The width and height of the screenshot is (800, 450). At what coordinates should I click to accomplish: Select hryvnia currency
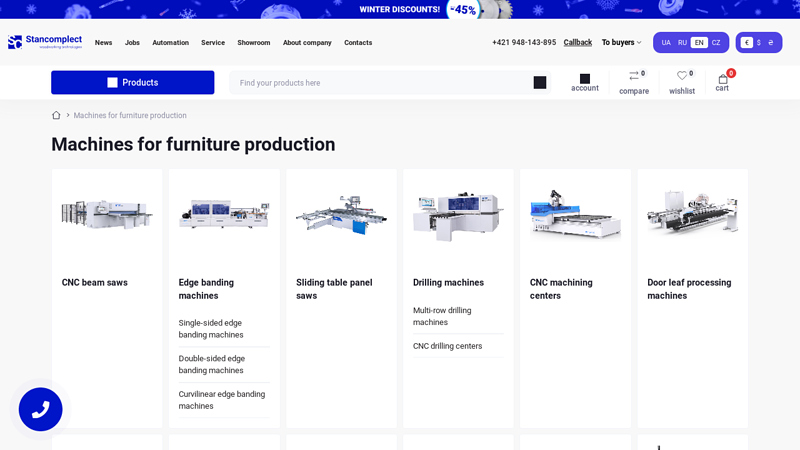770,42
